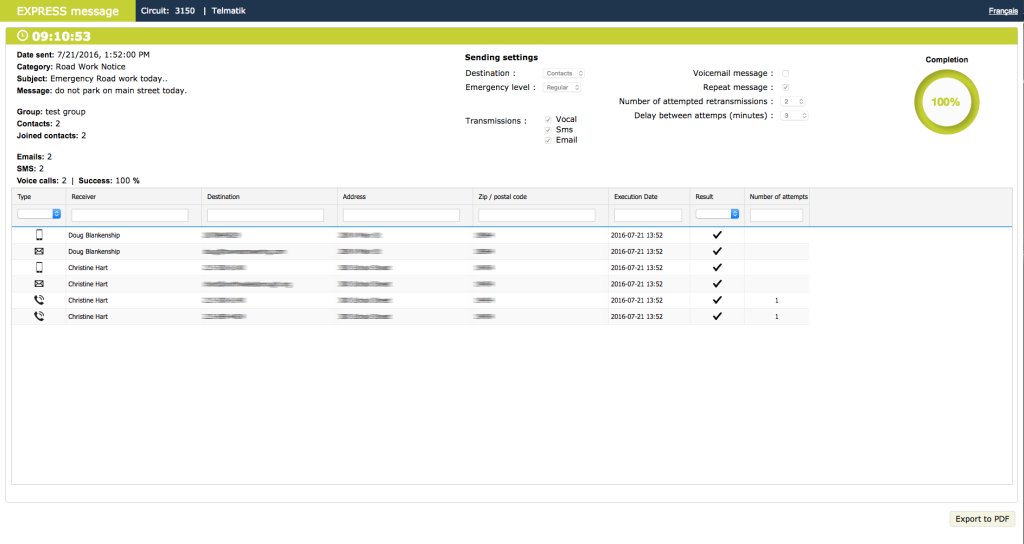This screenshot has height=544, width=1024.
Task: Sort by the Number of attempts header
Action: click(x=778, y=197)
